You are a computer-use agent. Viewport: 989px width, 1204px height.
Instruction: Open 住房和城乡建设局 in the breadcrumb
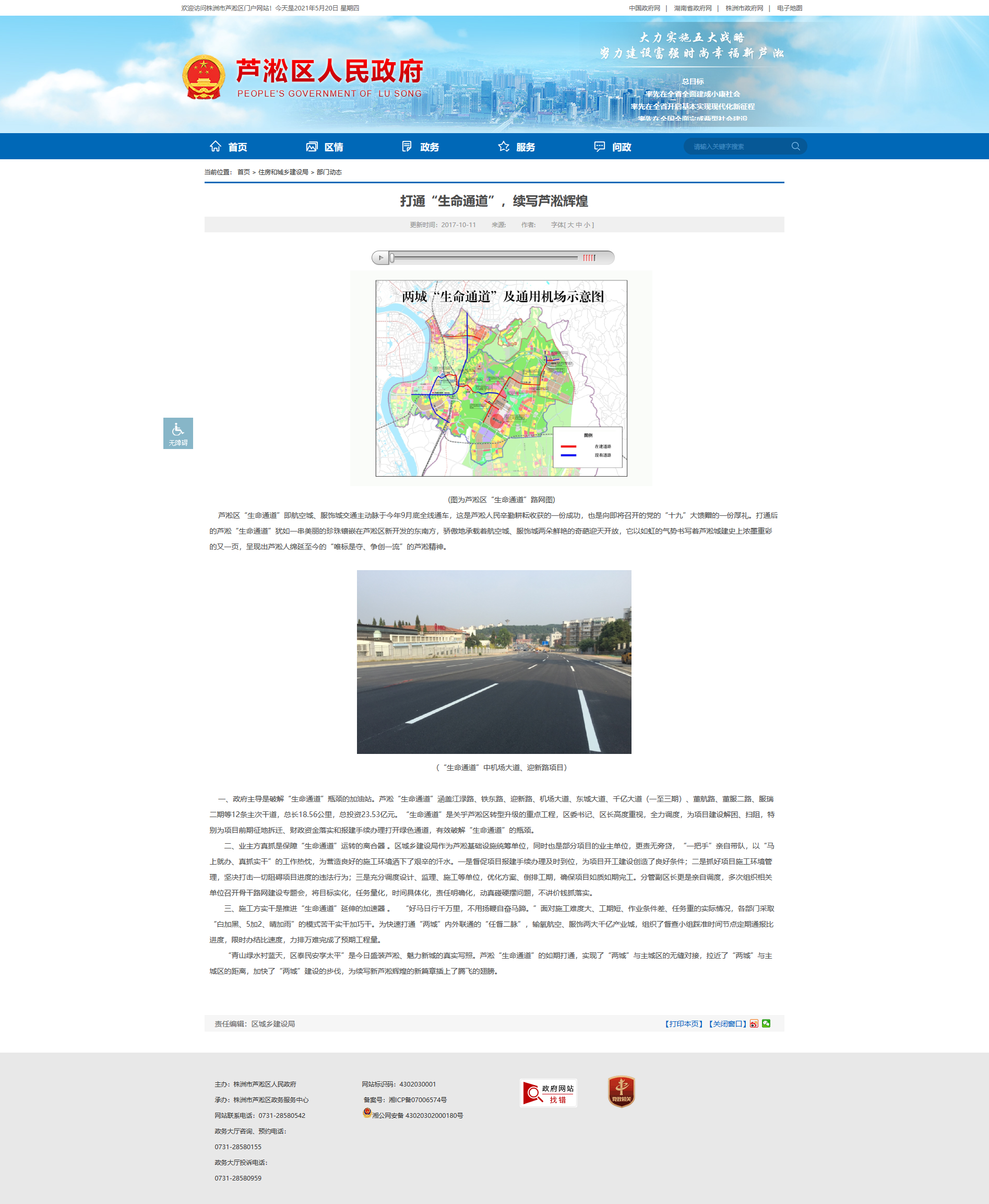coord(283,172)
